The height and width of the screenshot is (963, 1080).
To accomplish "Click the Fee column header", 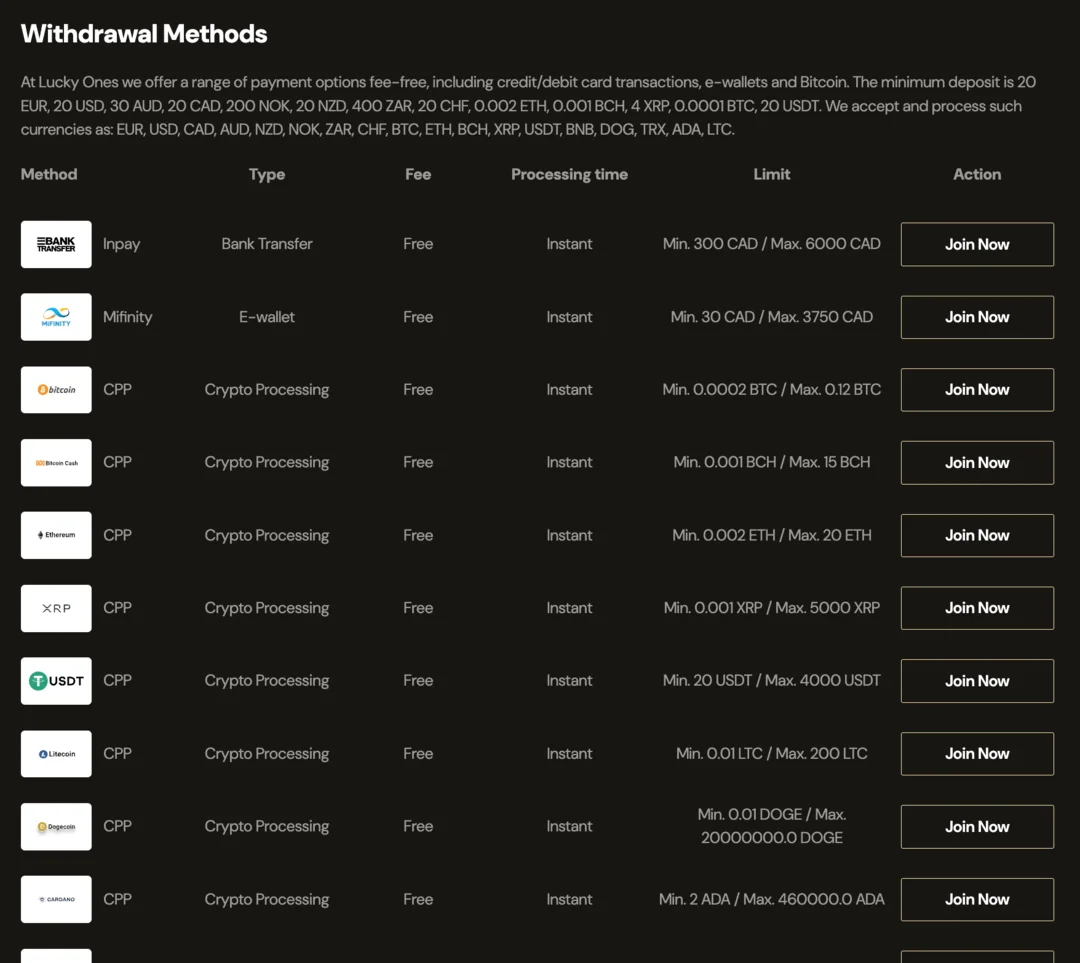I will click(418, 174).
